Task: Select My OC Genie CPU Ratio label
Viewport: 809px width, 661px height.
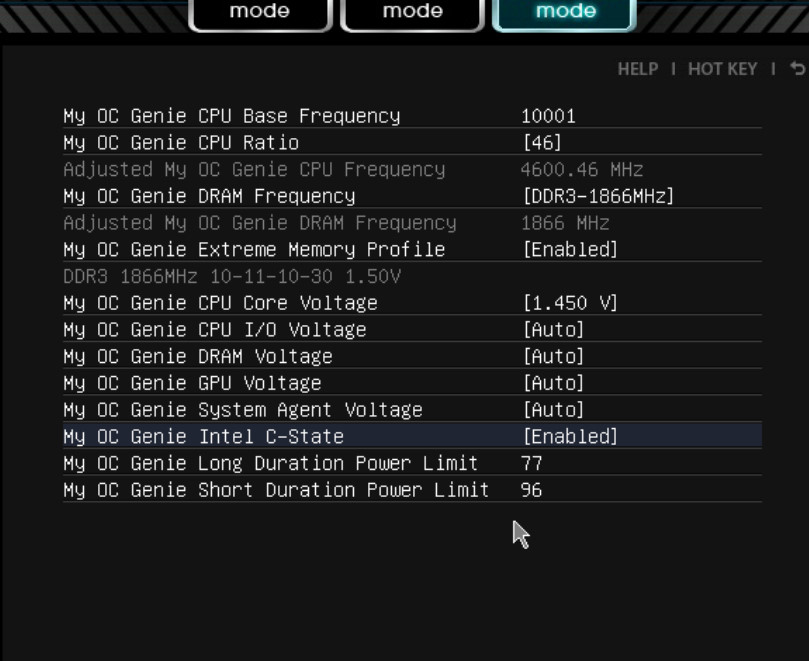Action: tap(181, 143)
